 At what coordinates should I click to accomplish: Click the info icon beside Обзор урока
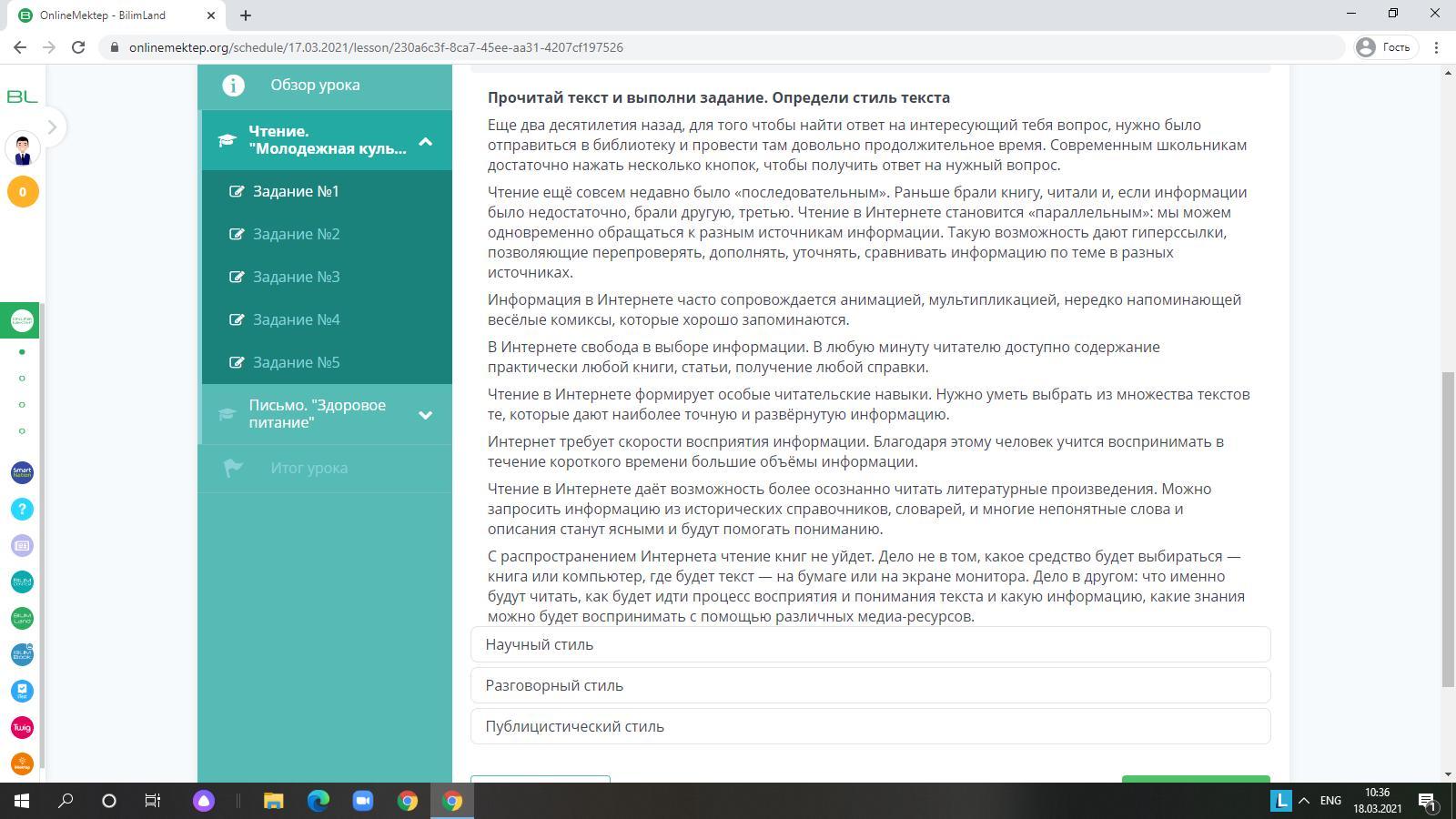point(233,85)
